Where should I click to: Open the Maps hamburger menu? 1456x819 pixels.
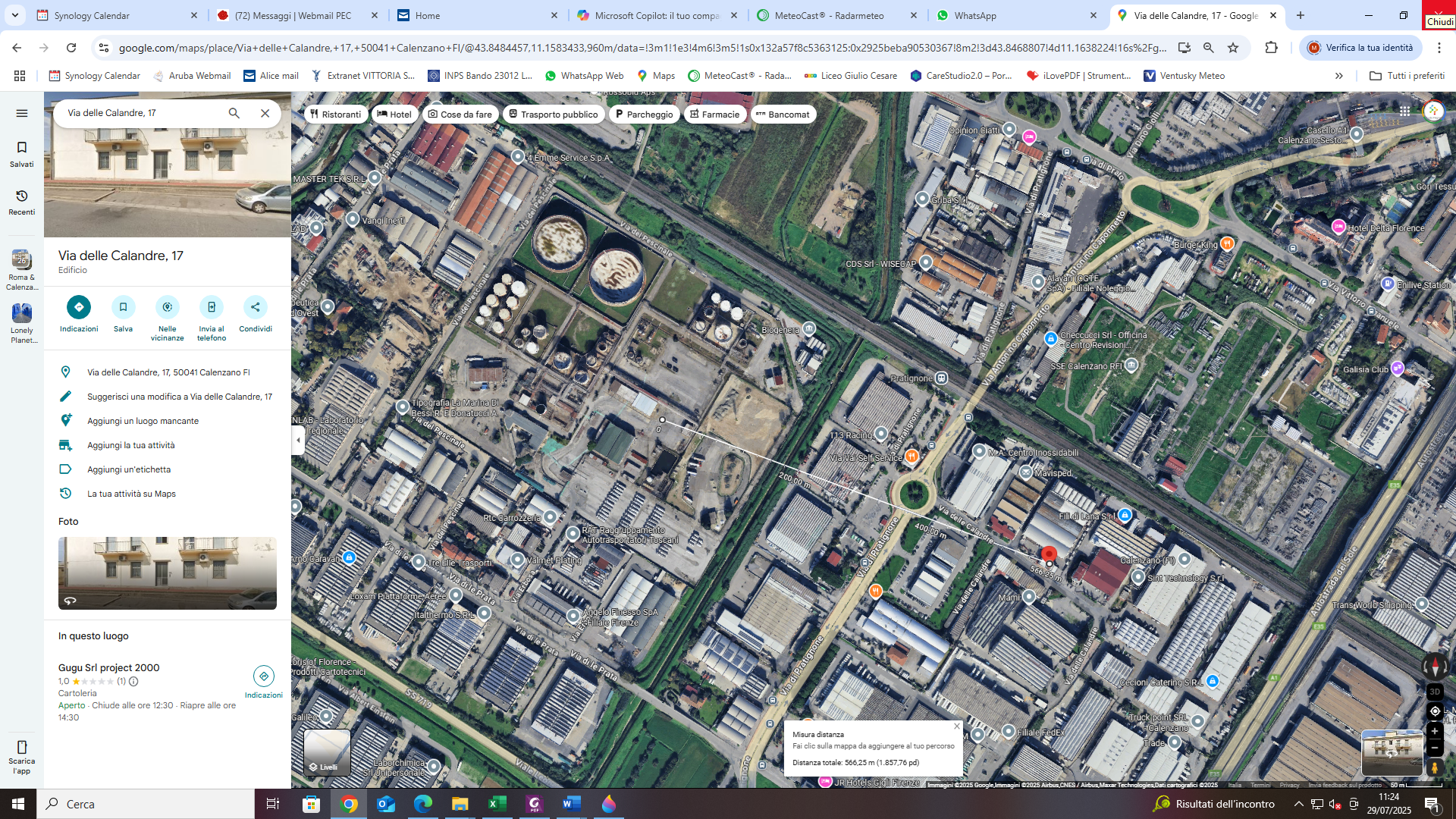(x=22, y=112)
